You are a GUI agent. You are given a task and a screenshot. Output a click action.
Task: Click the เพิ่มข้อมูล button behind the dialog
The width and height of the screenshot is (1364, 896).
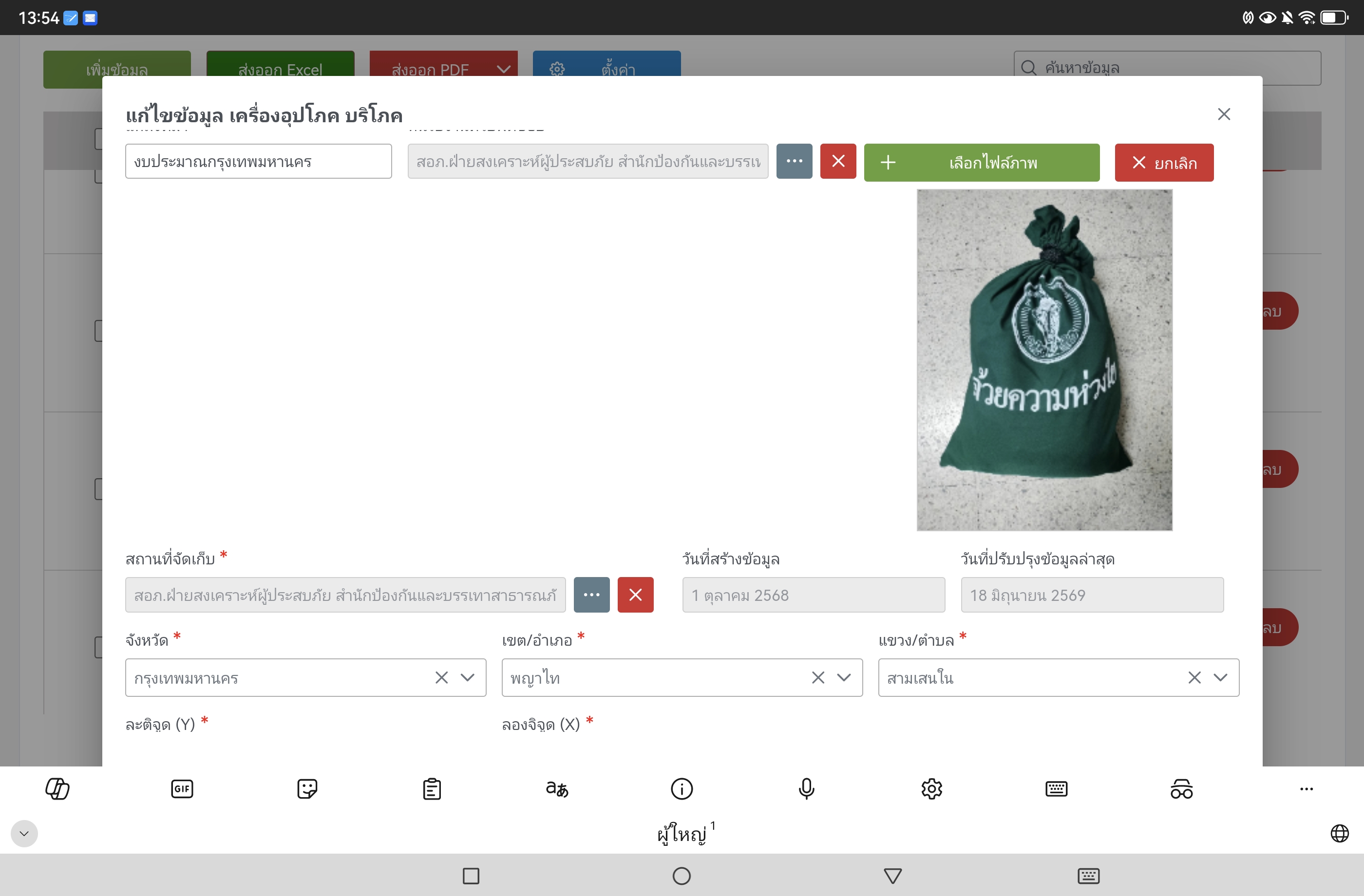117,69
